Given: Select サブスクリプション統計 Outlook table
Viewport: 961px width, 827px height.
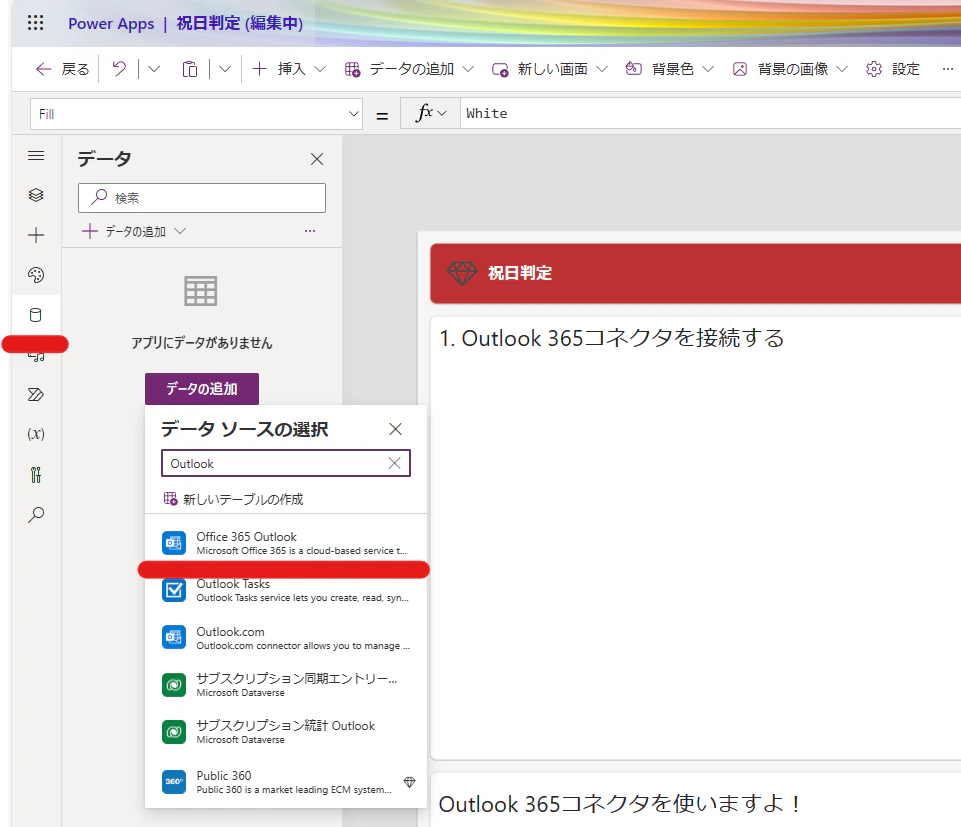Looking at the screenshot, I should (x=286, y=732).
